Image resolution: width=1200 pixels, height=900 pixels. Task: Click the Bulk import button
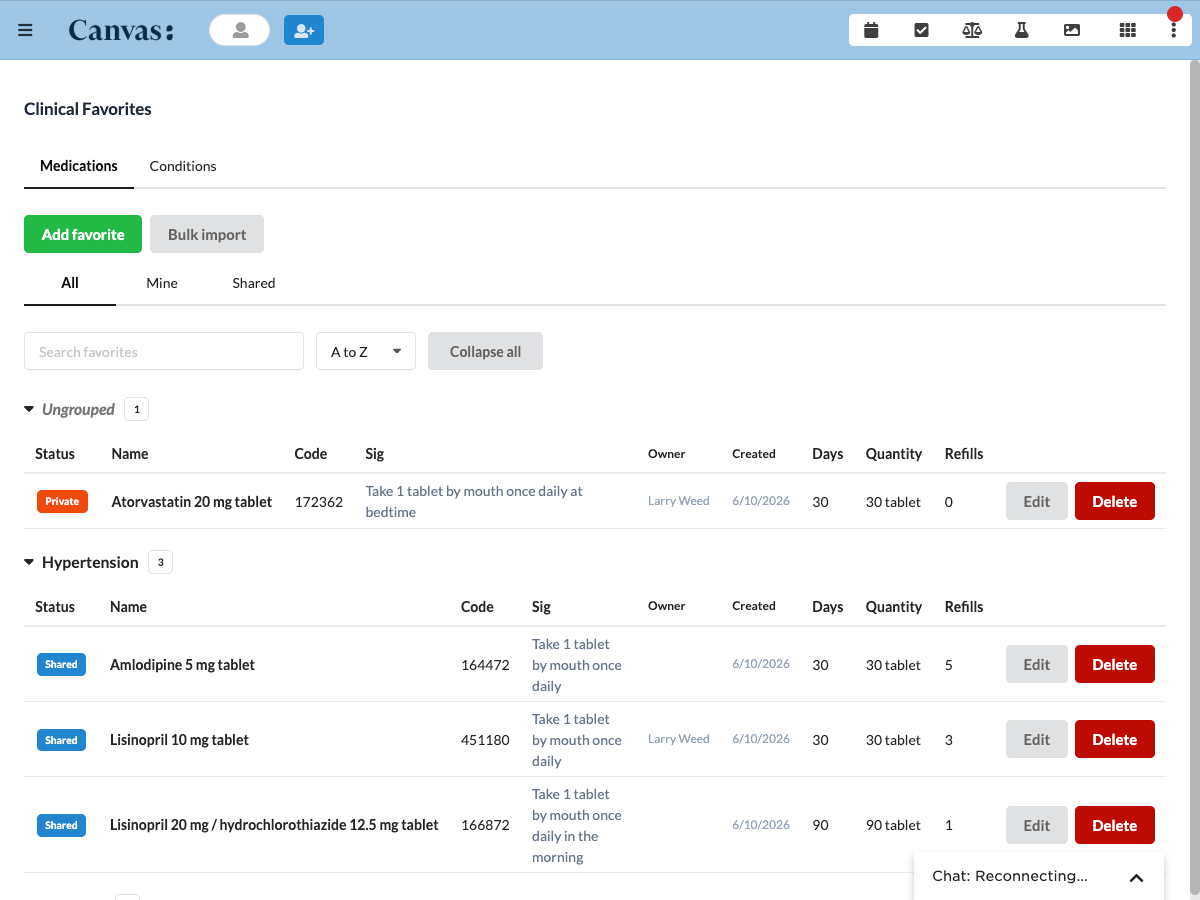[x=207, y=234]
